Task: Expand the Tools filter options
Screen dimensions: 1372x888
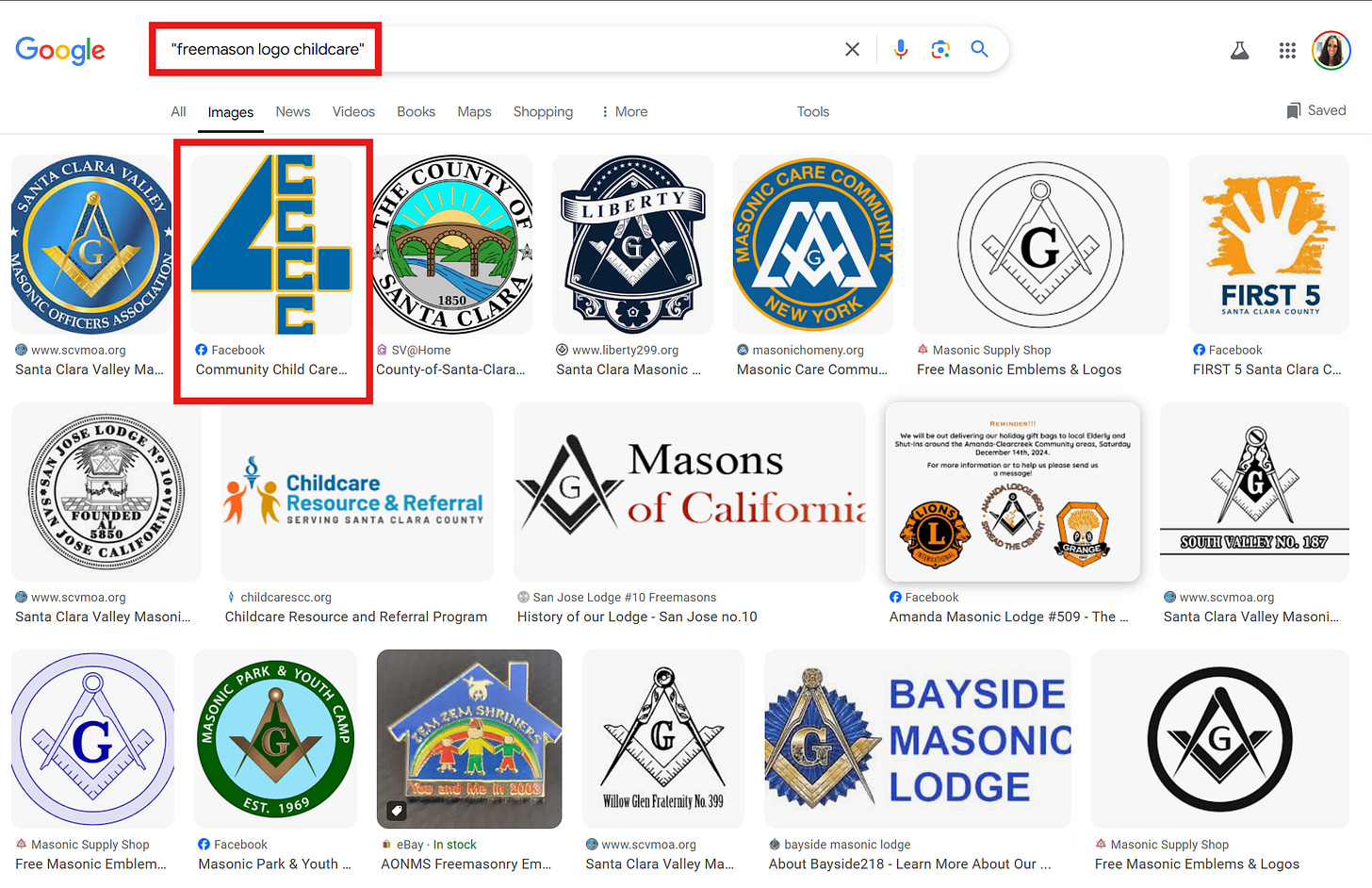Action: click(x=813, y=111)
